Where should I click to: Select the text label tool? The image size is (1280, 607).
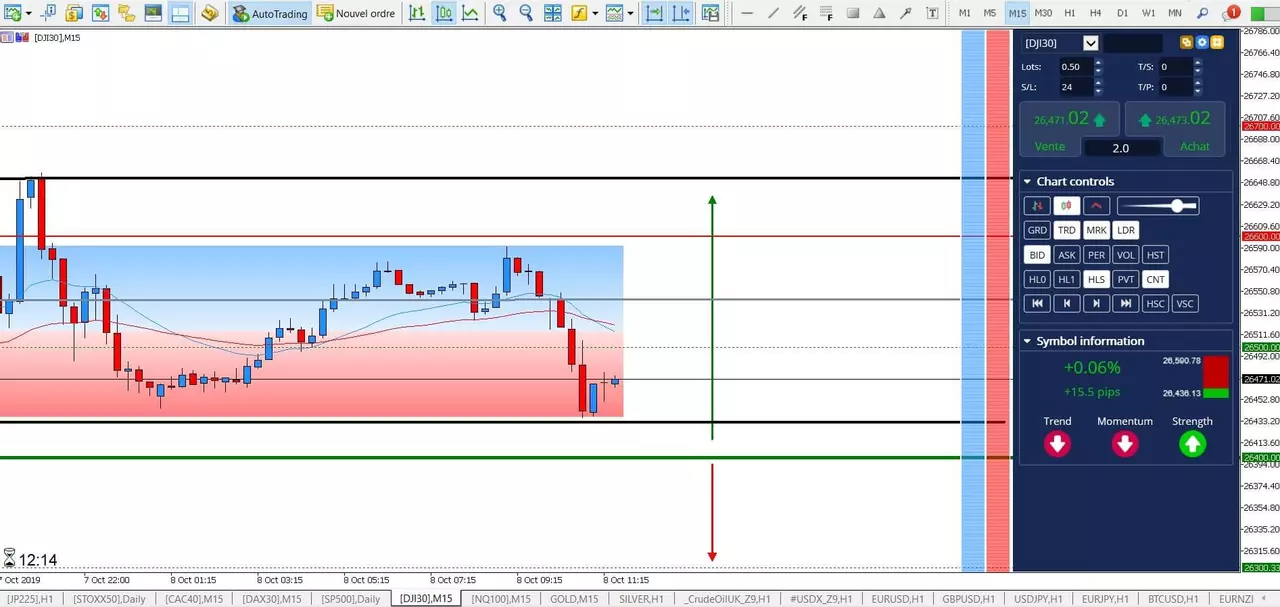[x=932, y=14]
